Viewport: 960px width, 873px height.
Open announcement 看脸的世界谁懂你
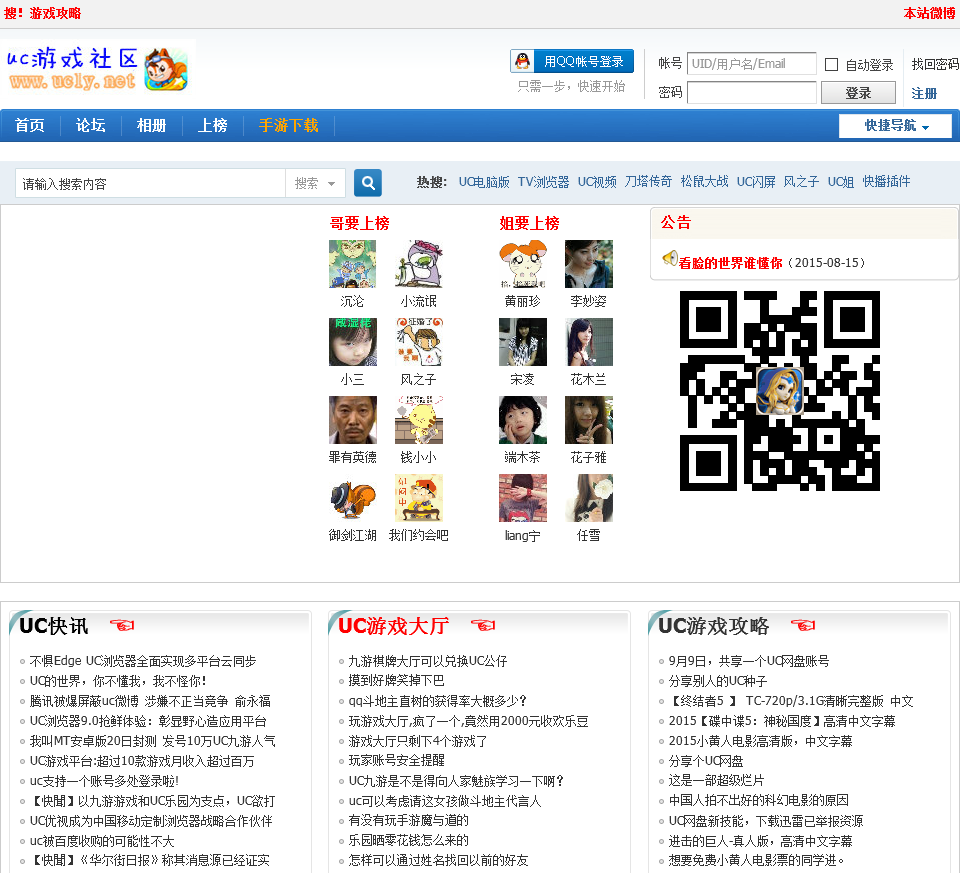click(x=730, y=263)
